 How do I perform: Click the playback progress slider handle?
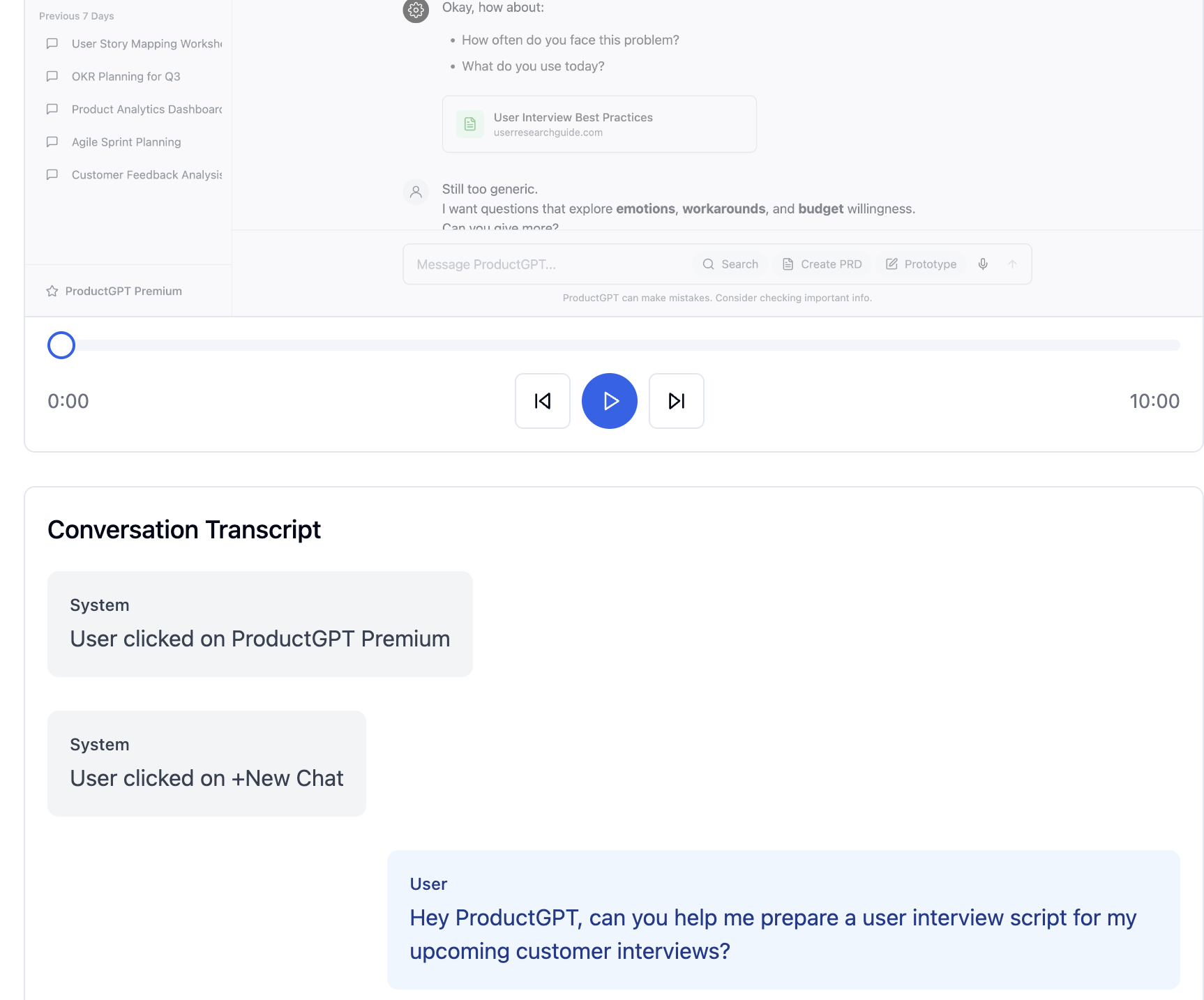click(61, 345)
